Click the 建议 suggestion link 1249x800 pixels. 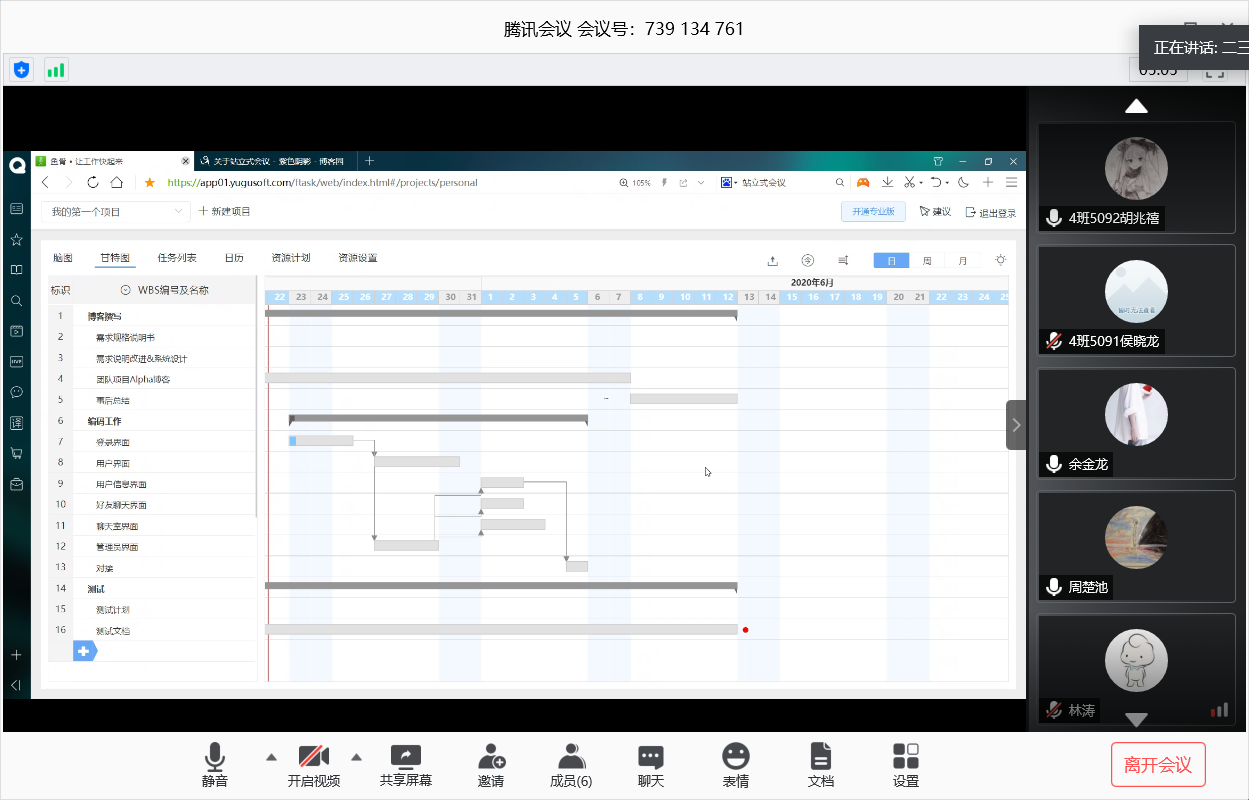(x=936, y=212)
